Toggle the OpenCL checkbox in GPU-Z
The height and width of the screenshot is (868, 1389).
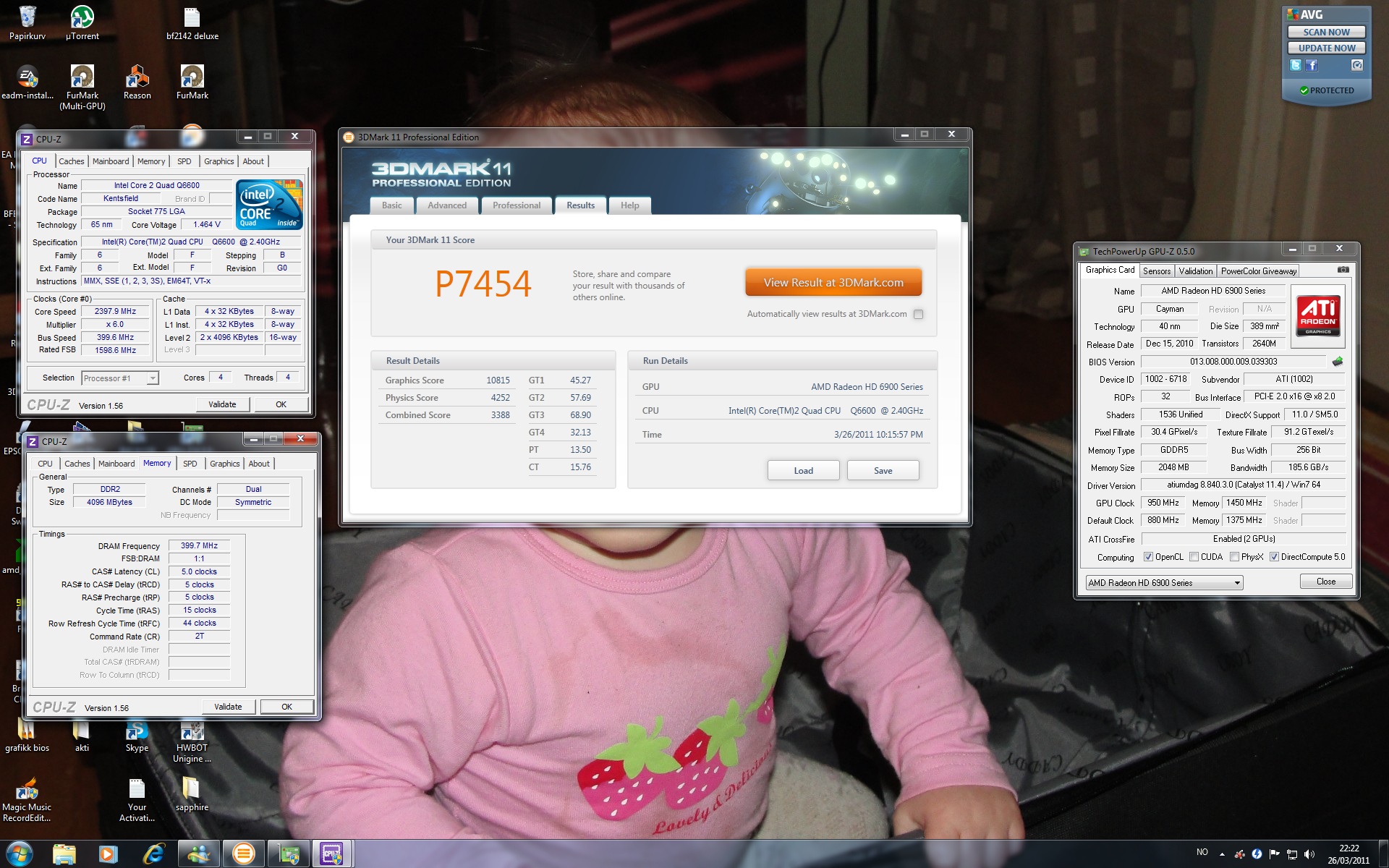(1148, 557)
